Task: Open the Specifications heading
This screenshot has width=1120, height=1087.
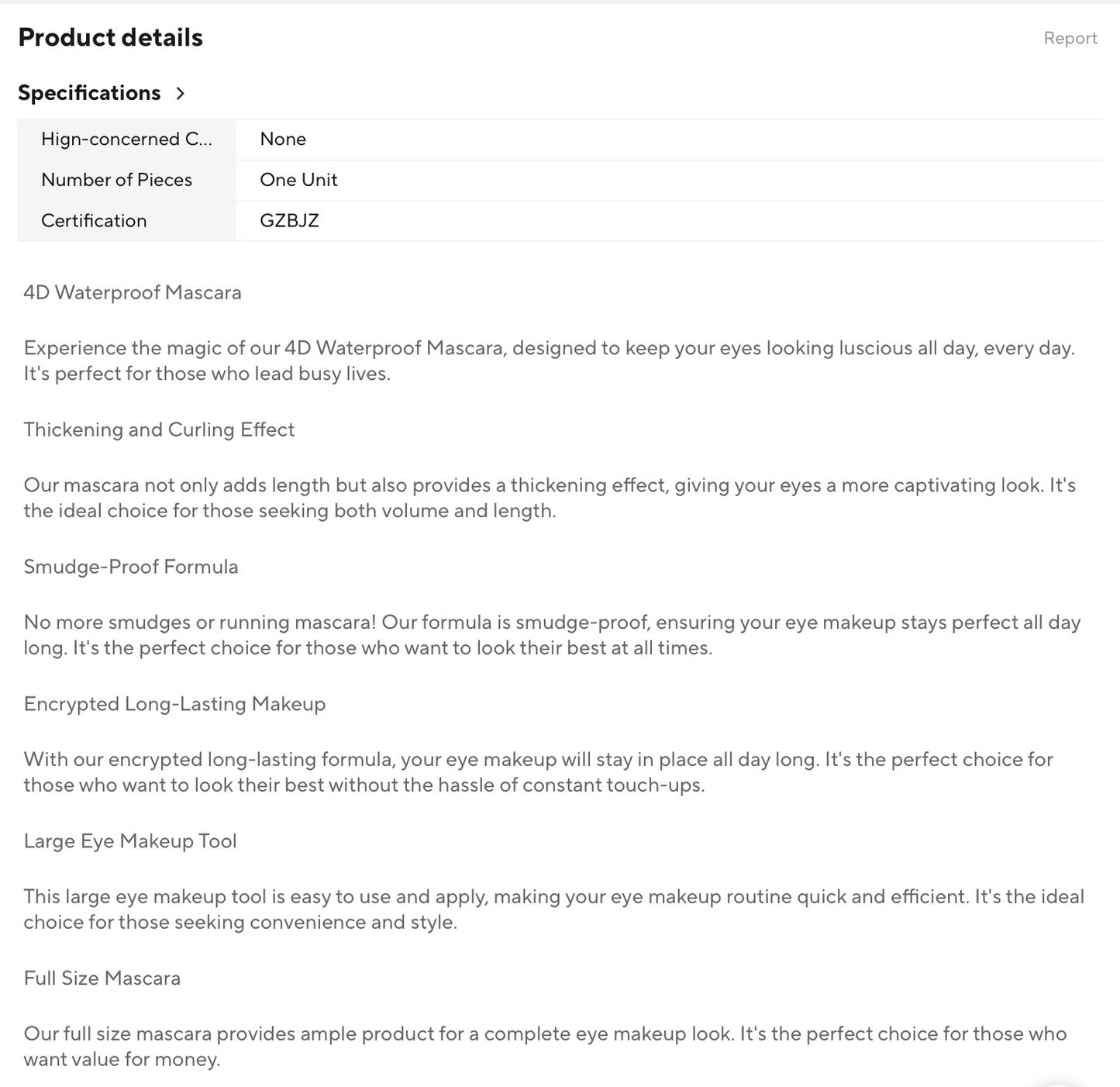Action: pyautogui.click(x=89, y=93)
